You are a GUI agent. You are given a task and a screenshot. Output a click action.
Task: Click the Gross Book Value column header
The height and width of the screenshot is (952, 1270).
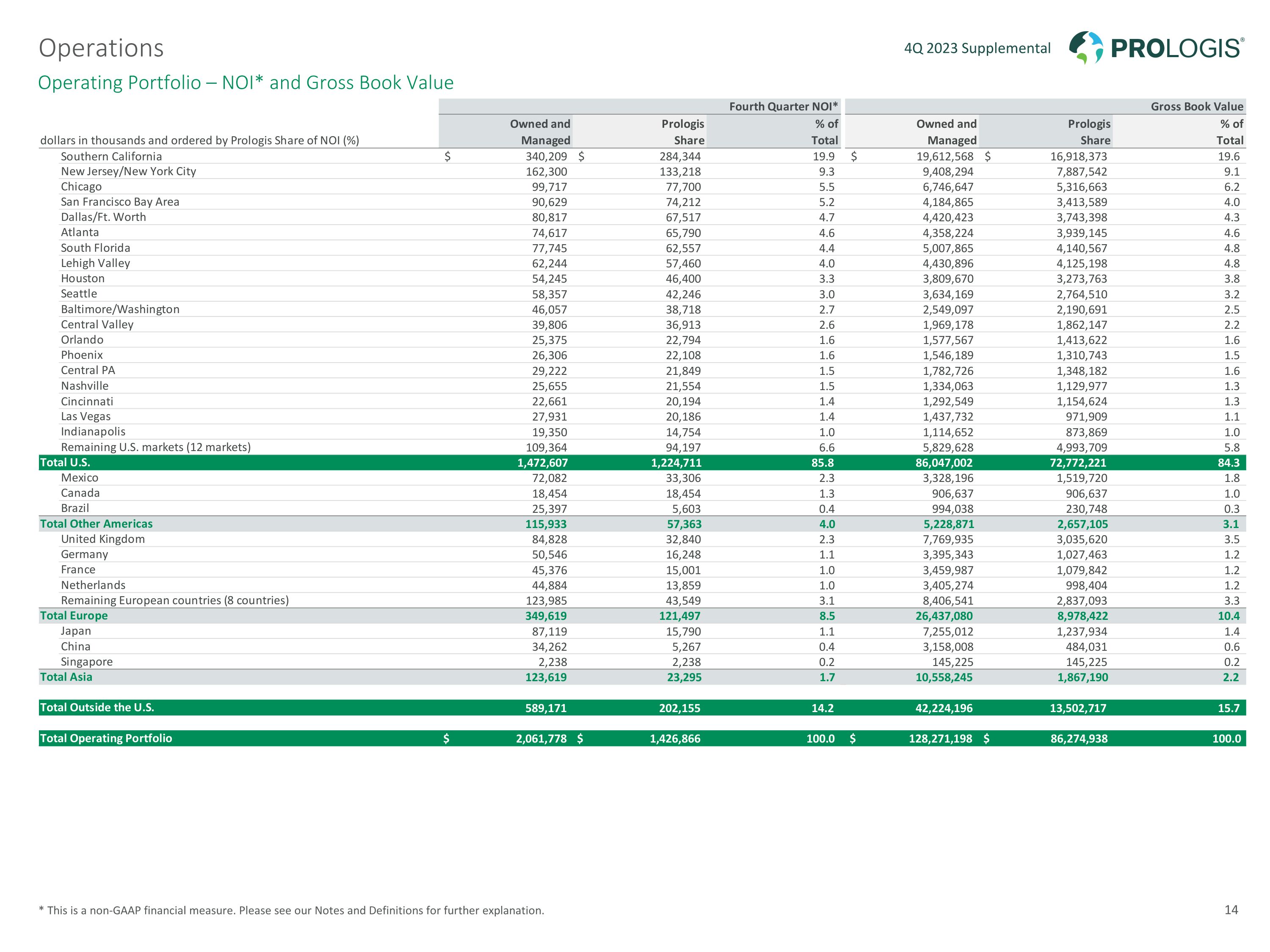pyautogui.click(x=1196, y=107)
